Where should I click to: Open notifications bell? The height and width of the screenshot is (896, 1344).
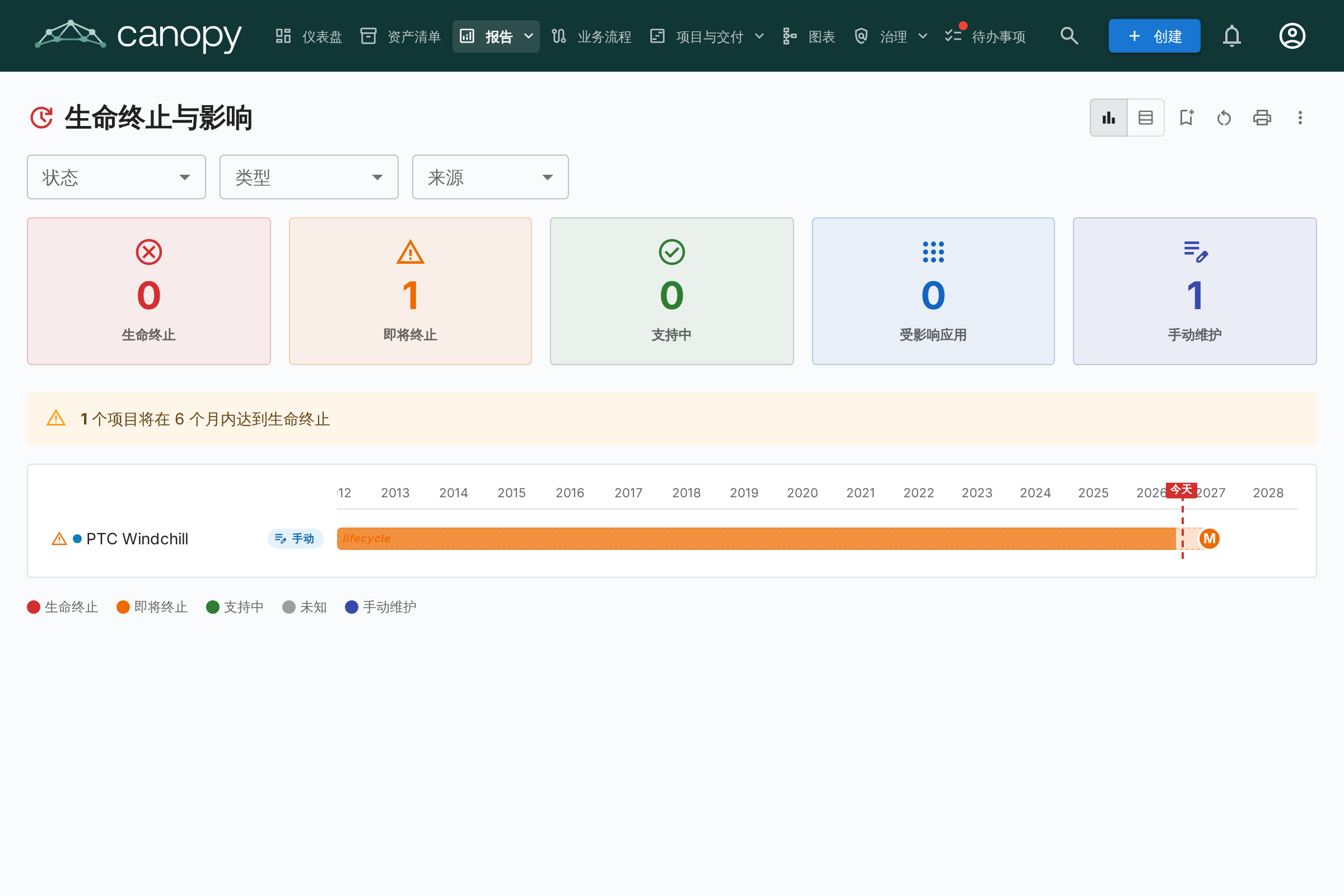coord(1232,36)
